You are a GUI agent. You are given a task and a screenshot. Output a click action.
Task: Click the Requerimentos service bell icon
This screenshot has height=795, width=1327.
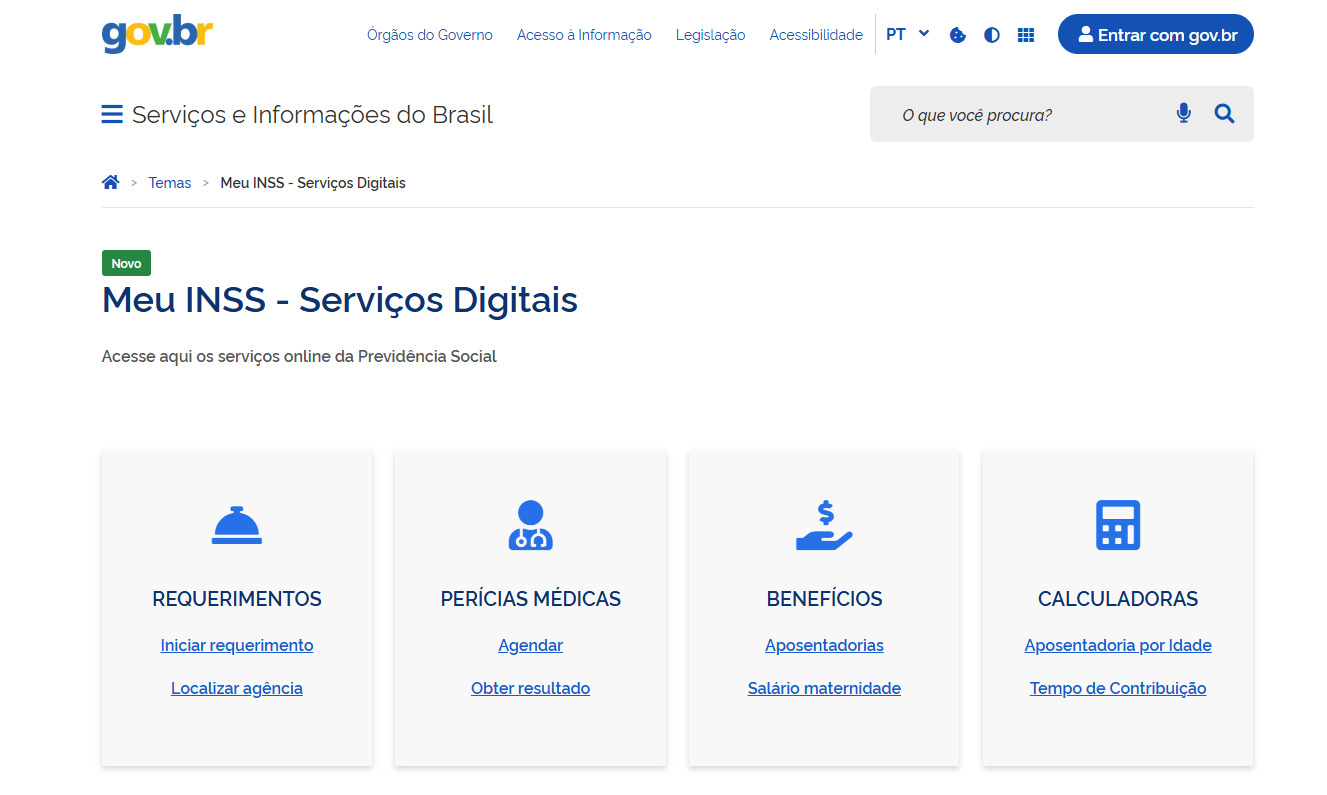pos(237,525)
